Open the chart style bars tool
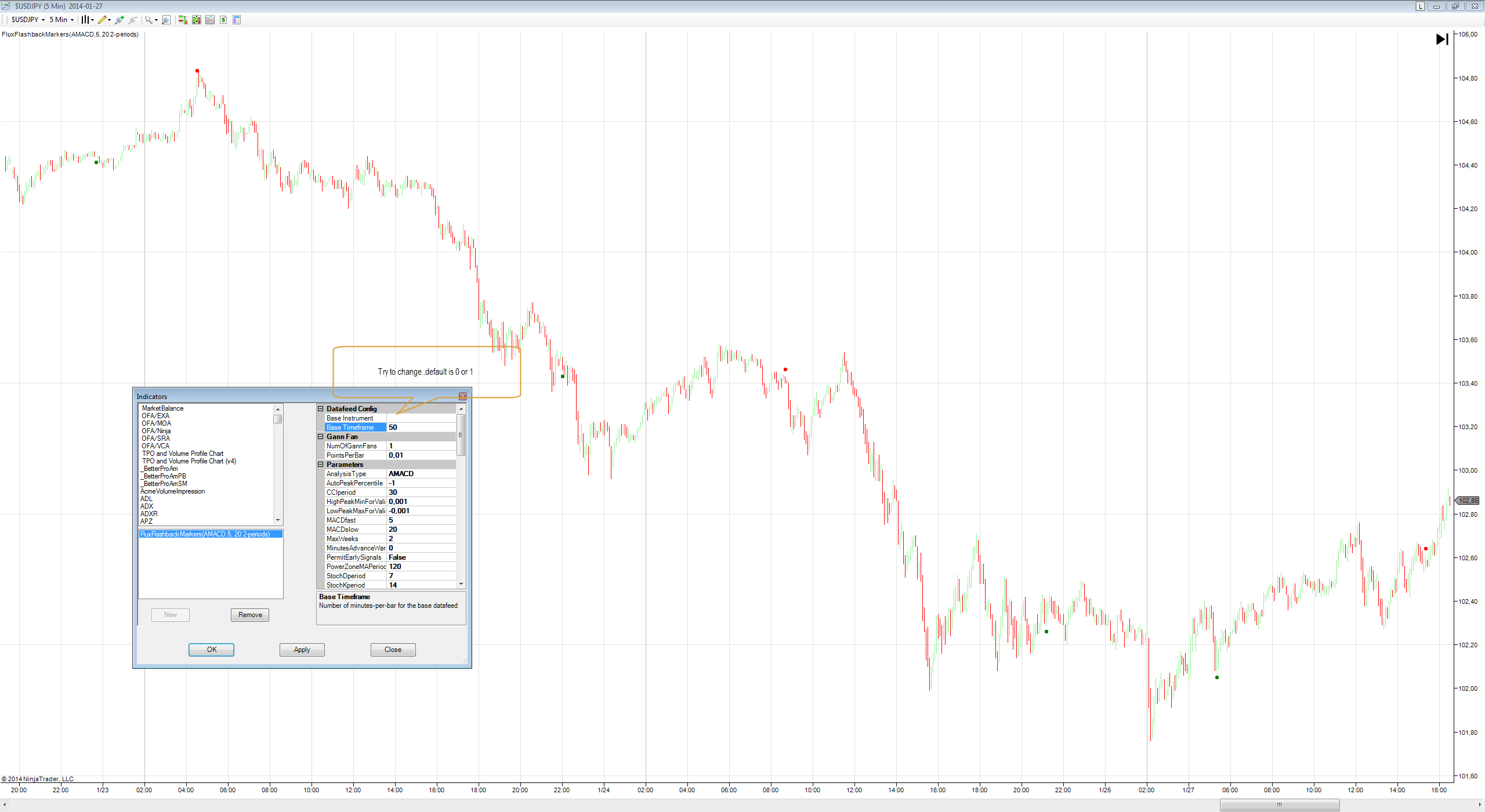1485x812 pixels. (x=85, y=20)
